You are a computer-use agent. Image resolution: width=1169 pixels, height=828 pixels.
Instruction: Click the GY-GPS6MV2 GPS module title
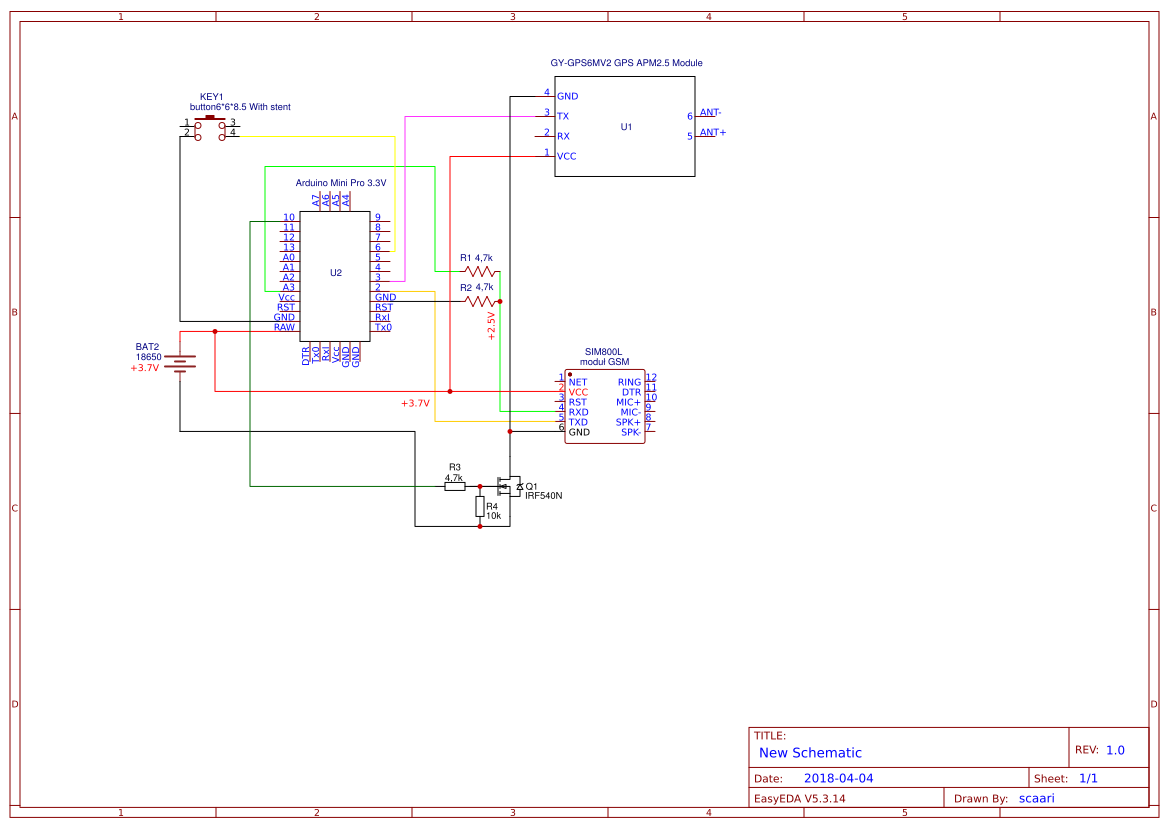coord(626,63)
